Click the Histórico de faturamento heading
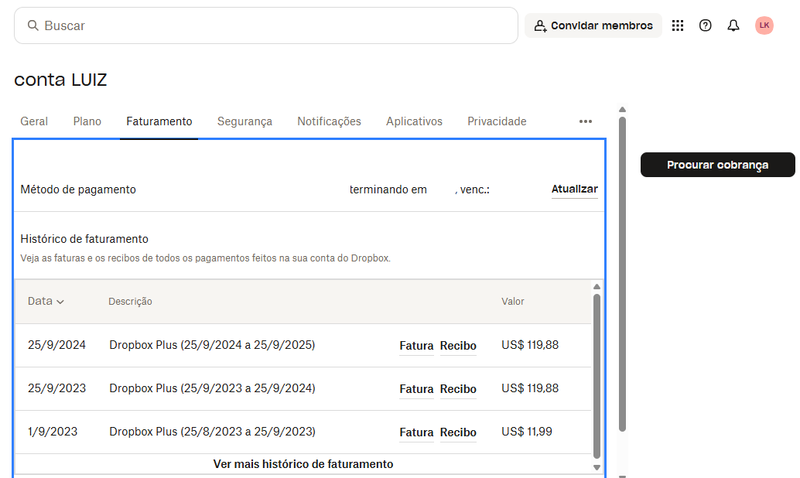The width and height of the screenshot is (800, 478). (x=84, y=239)
